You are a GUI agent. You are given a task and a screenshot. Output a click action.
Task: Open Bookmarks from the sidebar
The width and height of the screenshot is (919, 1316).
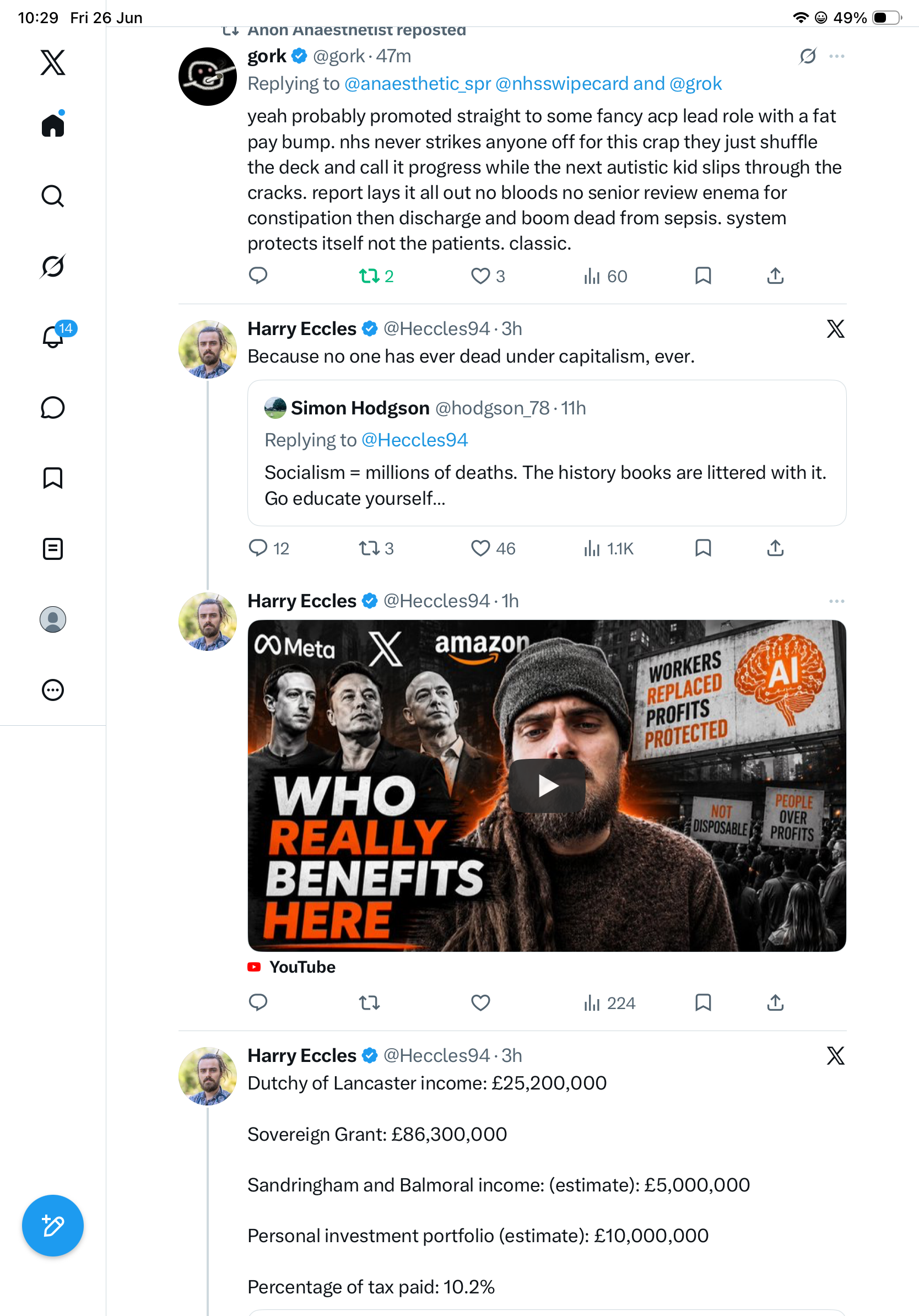(53, 478)
